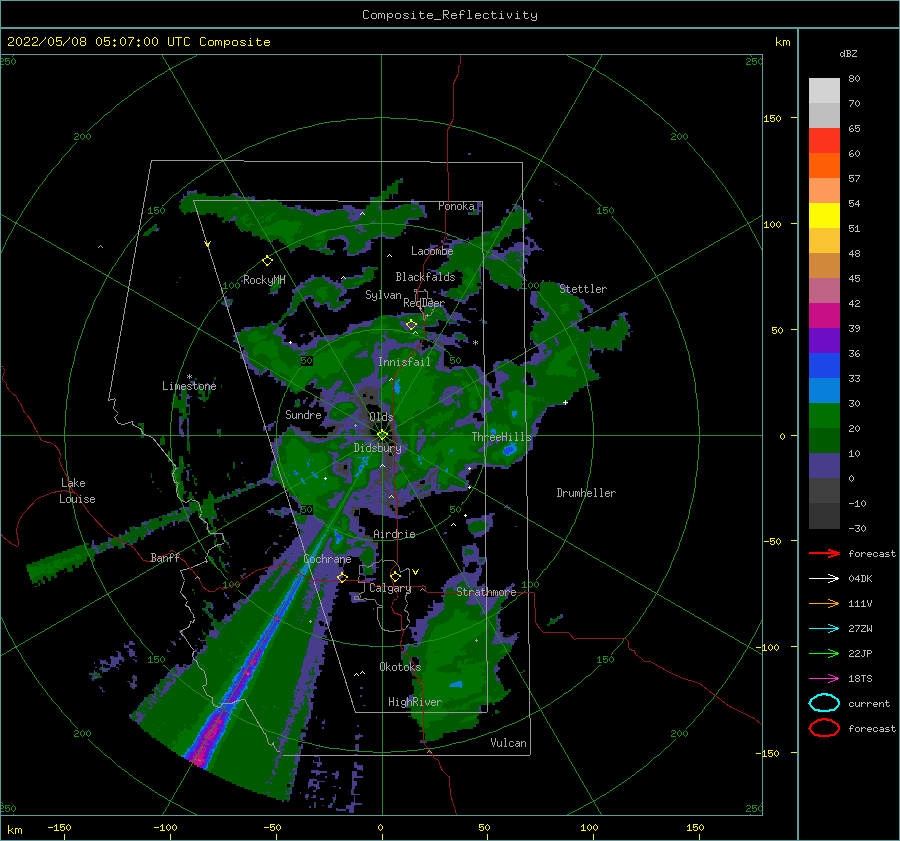Click the 65 dBZ red color swatch
This screenshot has width=900, height=841.
[824, 140]
